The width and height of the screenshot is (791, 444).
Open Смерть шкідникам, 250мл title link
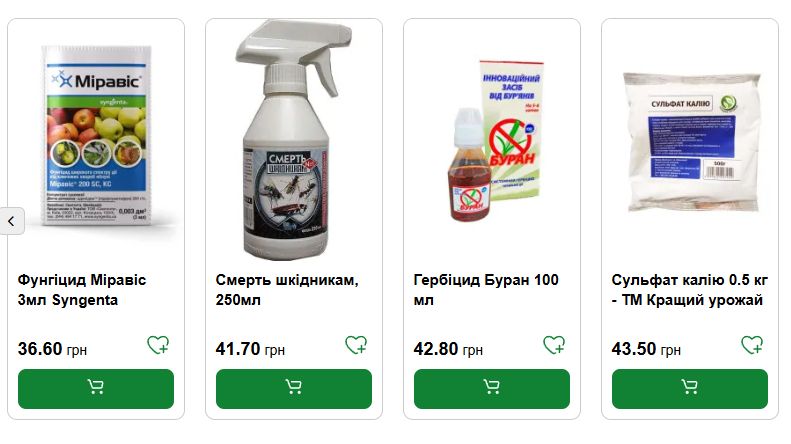click(287, 290)
